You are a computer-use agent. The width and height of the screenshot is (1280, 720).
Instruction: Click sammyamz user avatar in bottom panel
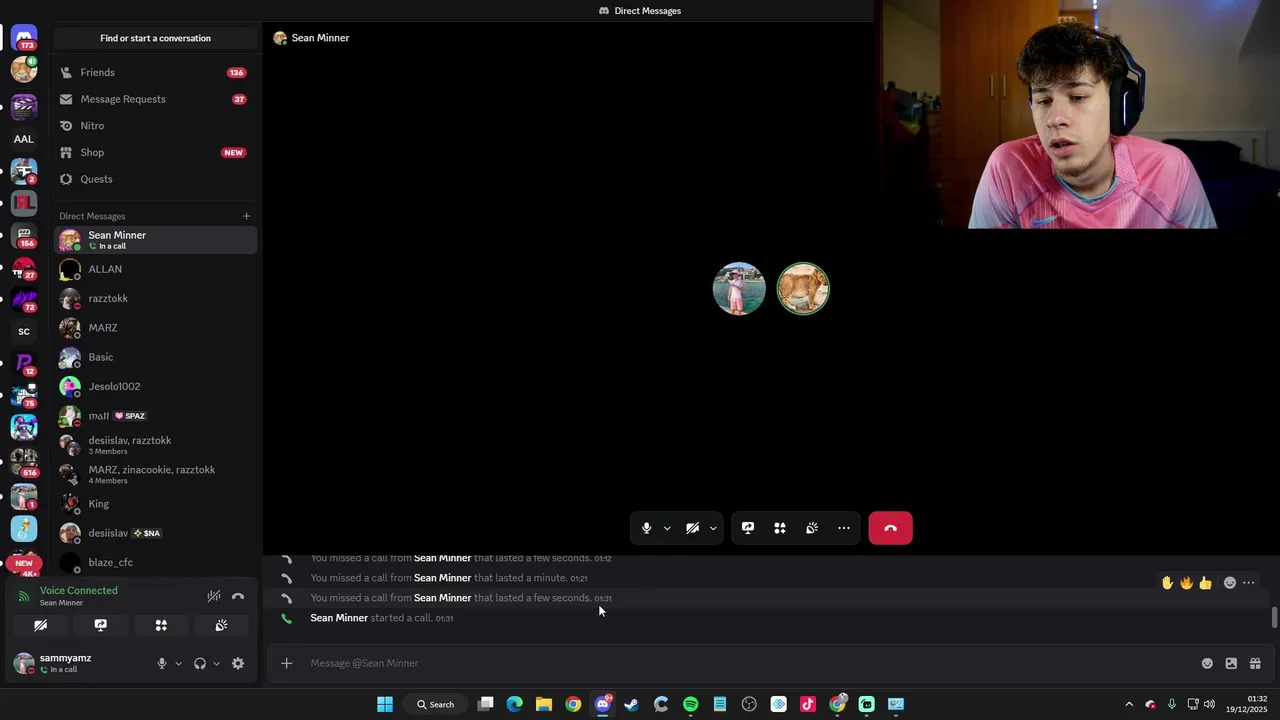coord(24,663)
